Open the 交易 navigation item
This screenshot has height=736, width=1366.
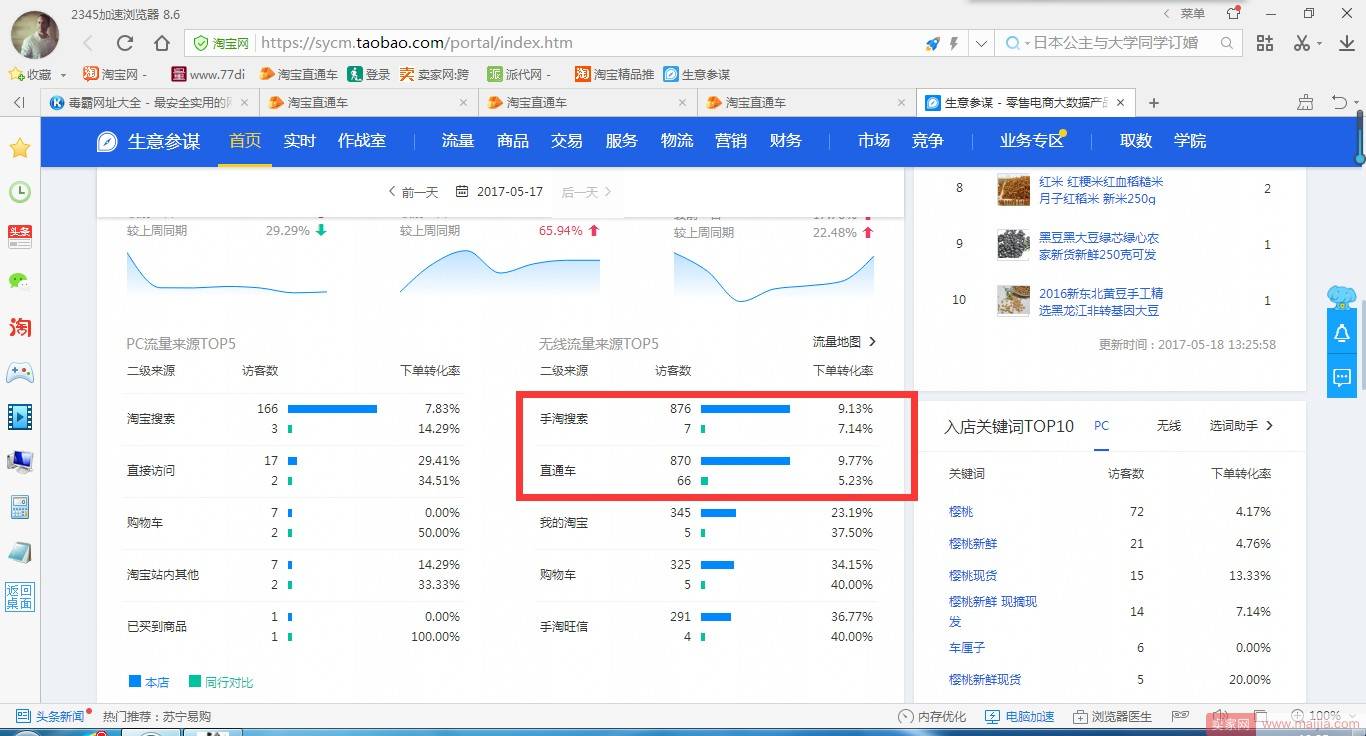click(567, 141)
